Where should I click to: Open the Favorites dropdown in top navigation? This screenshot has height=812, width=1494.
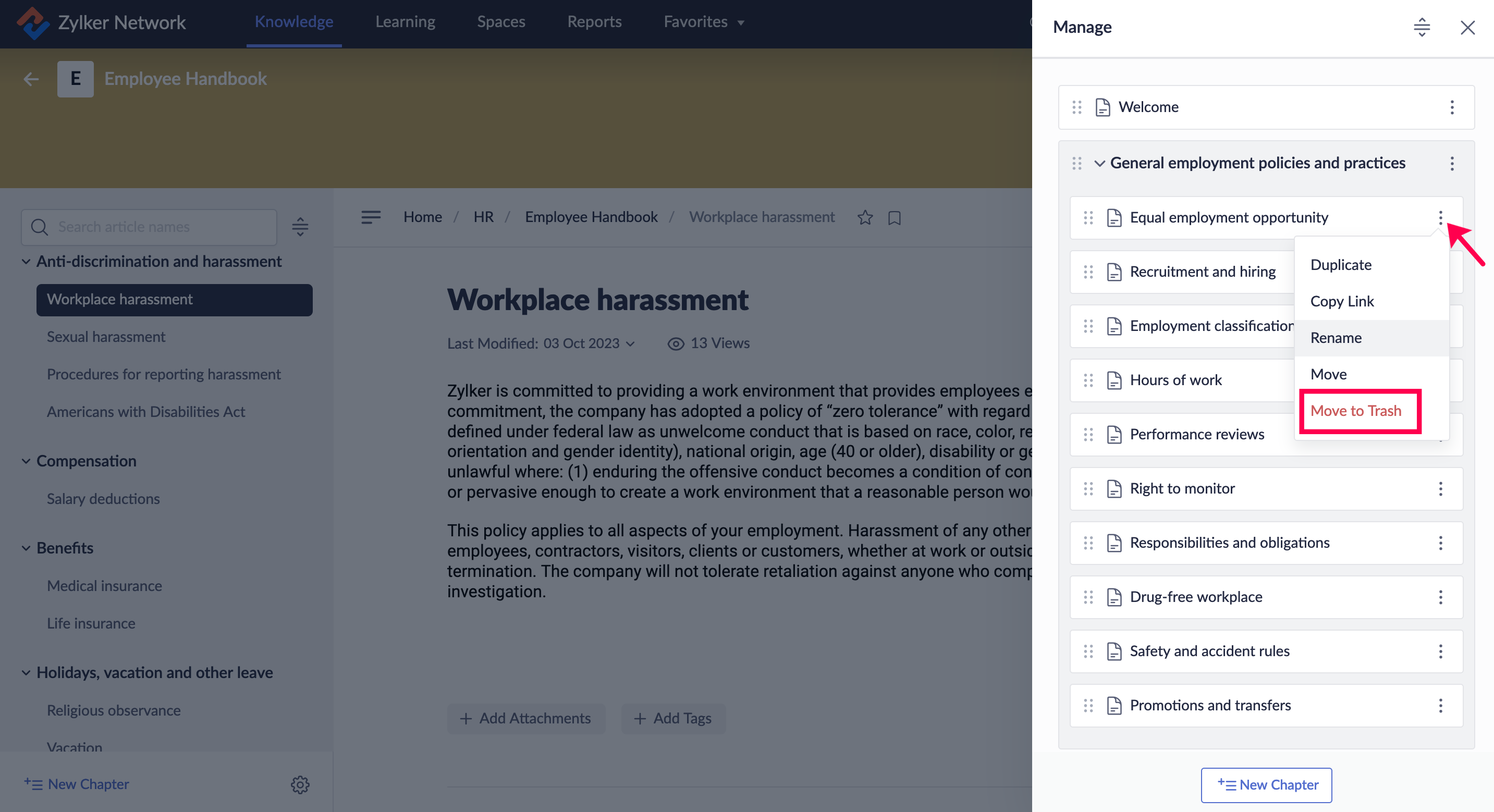coord(704,22)
